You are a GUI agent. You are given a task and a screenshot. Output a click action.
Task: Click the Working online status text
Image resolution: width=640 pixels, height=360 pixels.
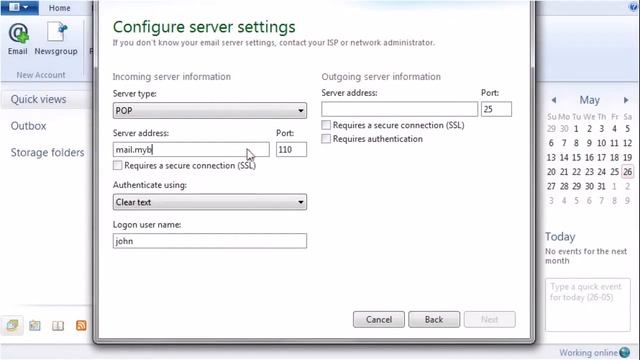tap(588, 353)
